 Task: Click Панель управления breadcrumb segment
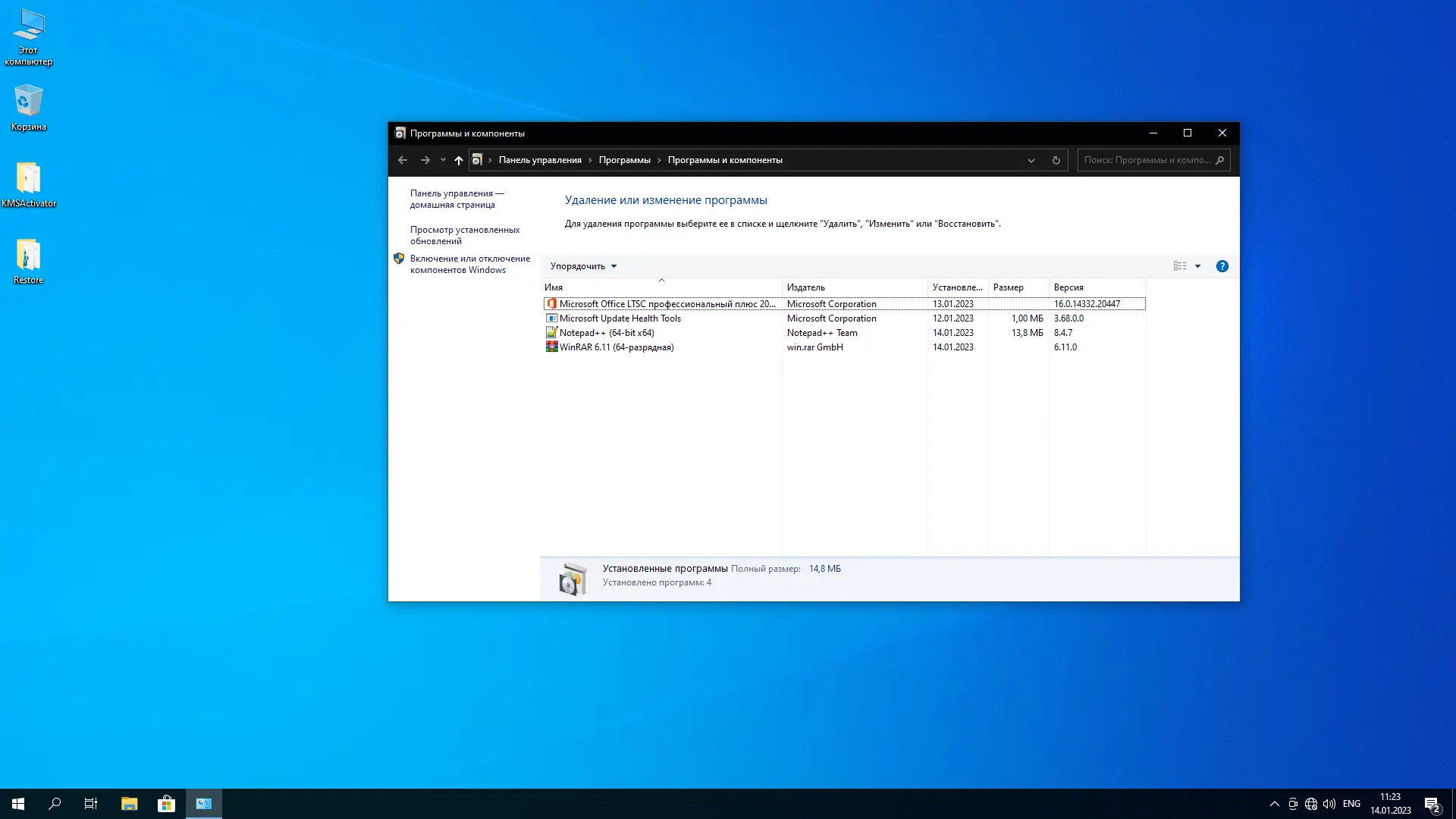pos(539,160)
